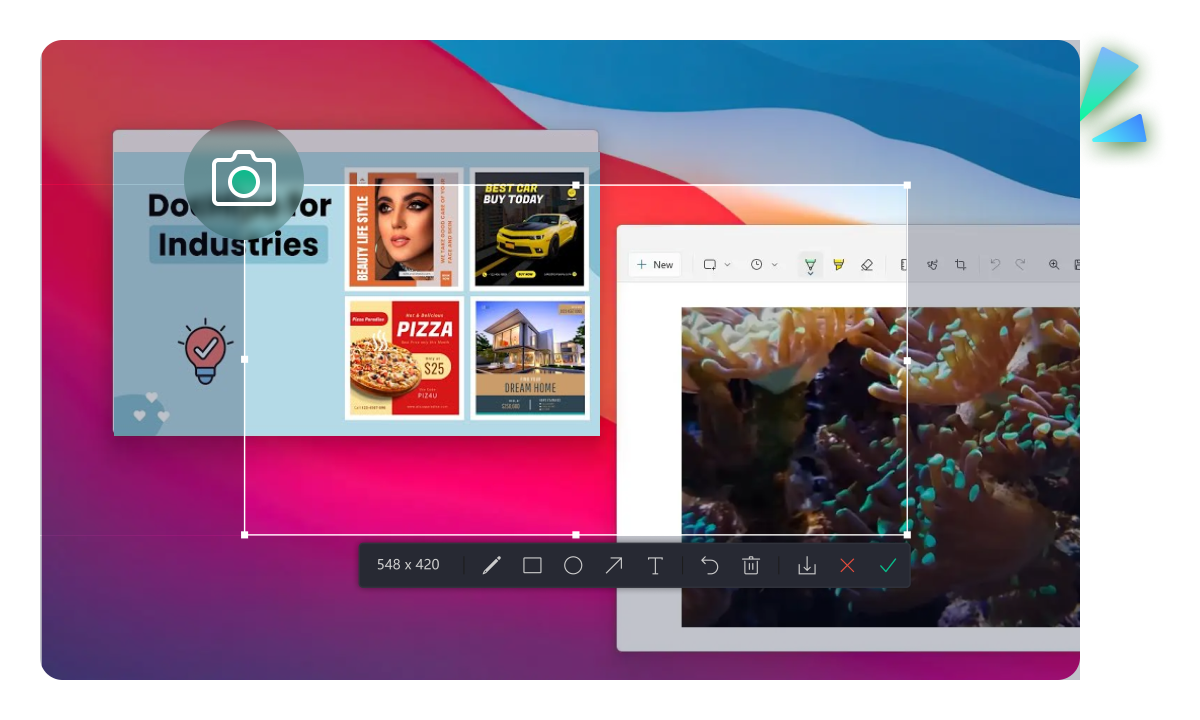This screenshot has width=1200, height=720.
Task: Delete annotations with the trash icon
Action: 751,565
